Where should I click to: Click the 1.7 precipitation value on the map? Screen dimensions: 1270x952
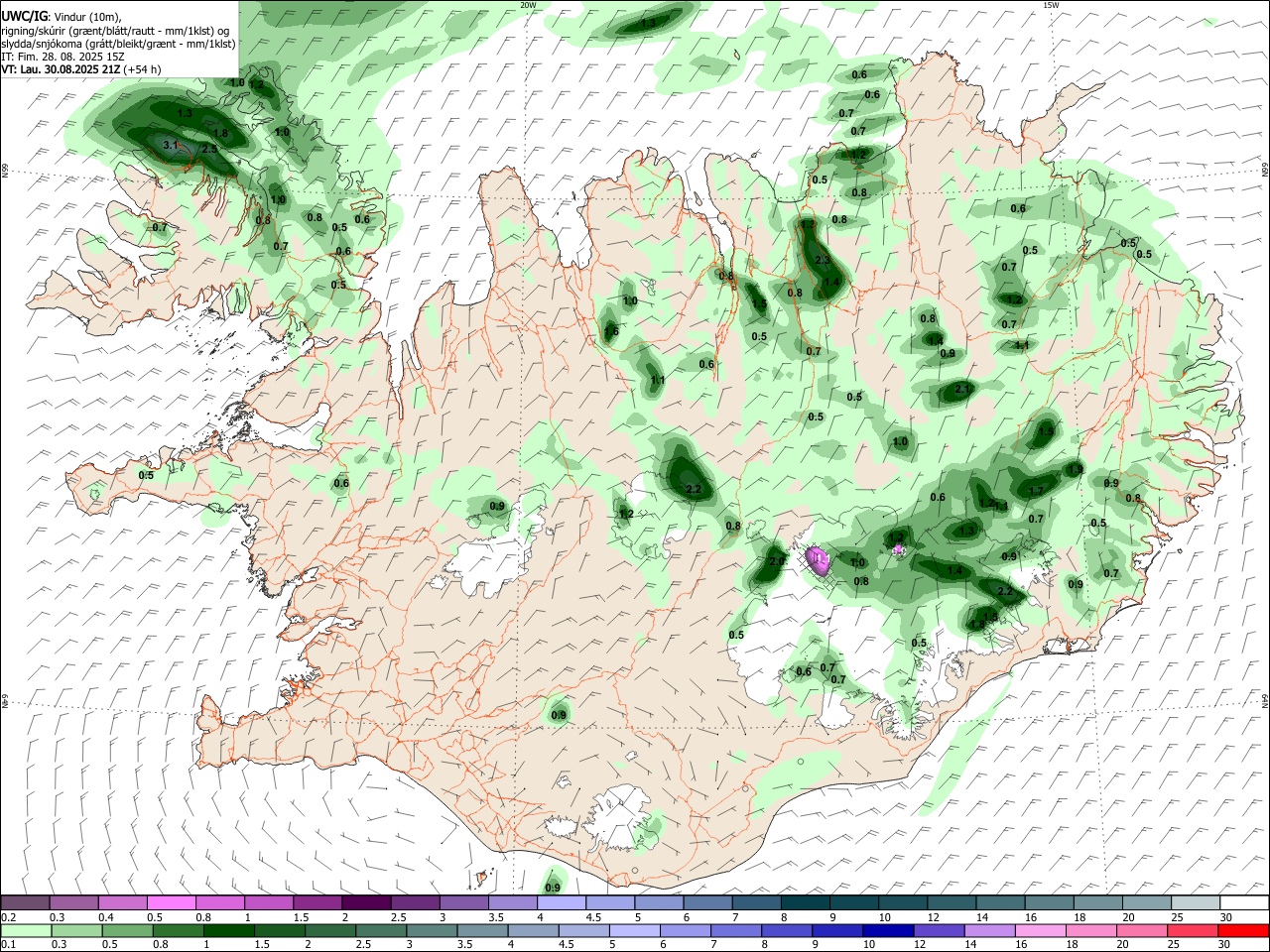(x=1036, y=491)
